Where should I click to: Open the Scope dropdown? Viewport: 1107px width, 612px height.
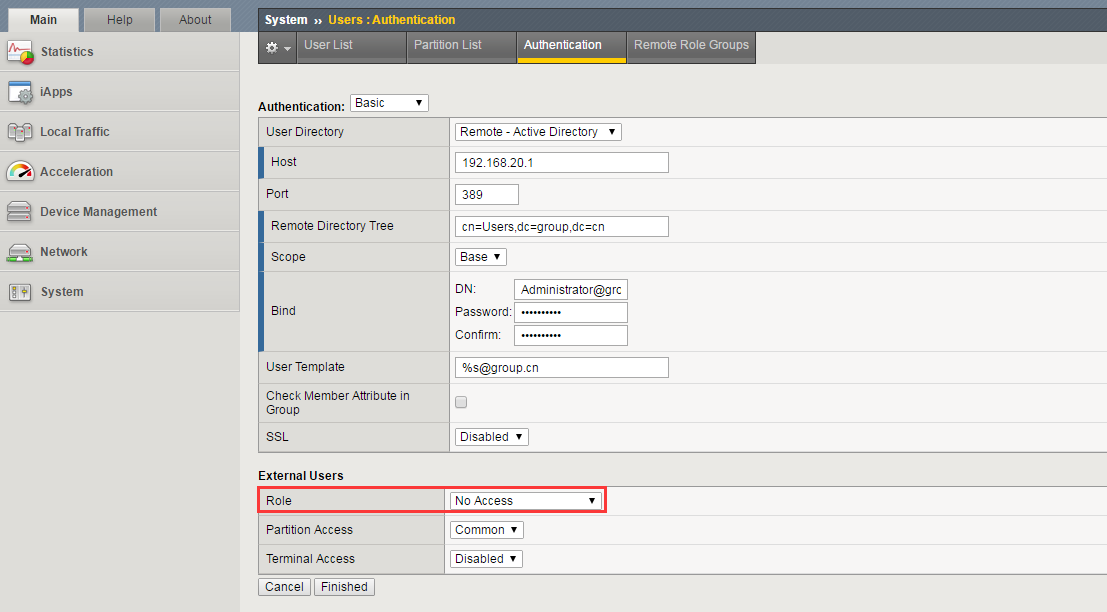(x=480, y=256)
